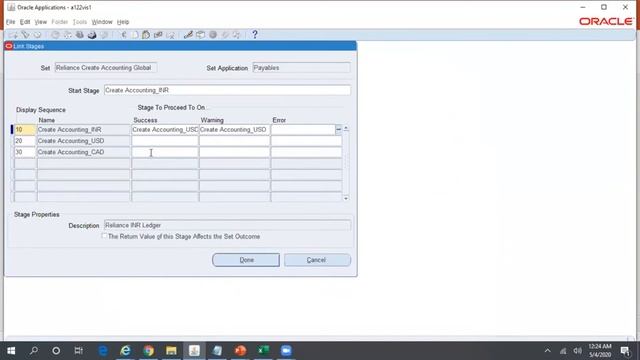Open Zoom app from the taskbar
The height and width of the screenshot is (360, 640).
coord(286,351)
